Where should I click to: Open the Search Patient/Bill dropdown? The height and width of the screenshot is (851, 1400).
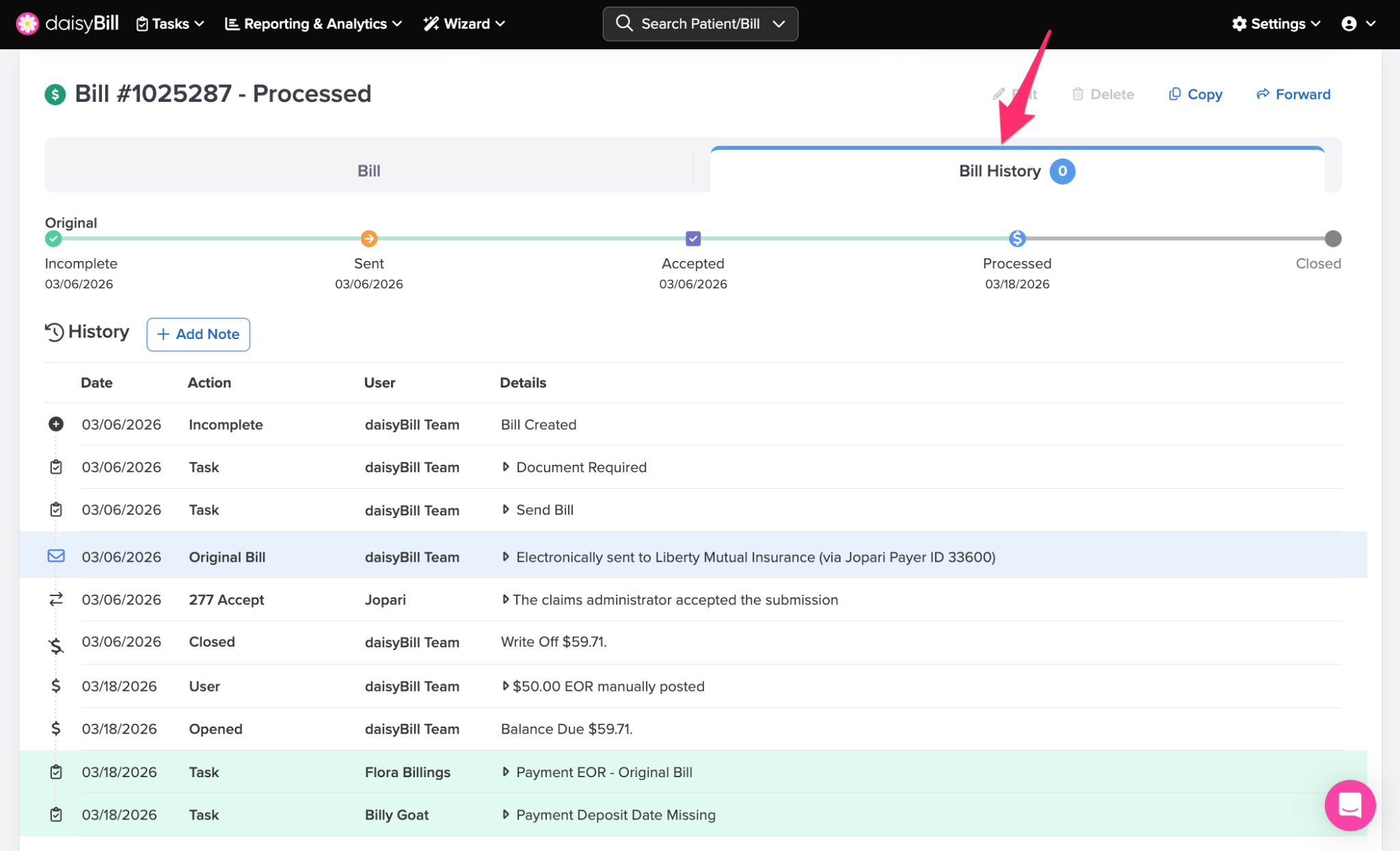pos(700,24)
